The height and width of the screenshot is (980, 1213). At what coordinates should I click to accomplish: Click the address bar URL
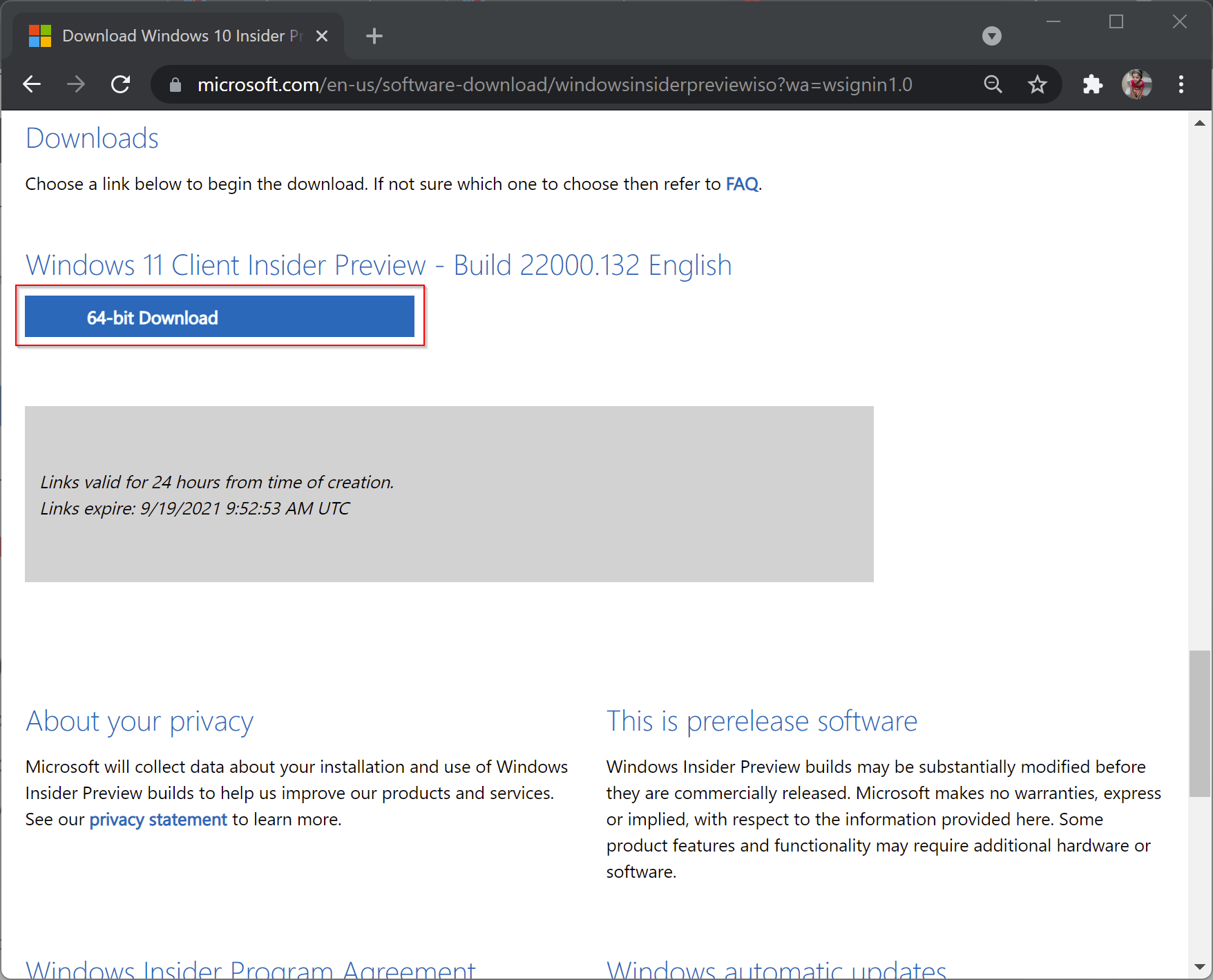point(555,84)
